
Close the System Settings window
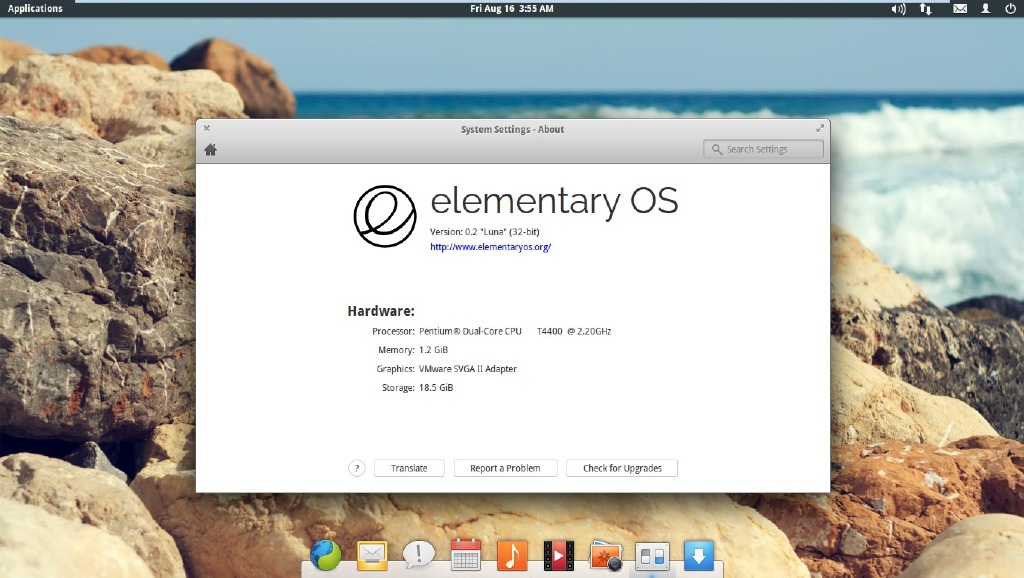[x=206, y=128]
